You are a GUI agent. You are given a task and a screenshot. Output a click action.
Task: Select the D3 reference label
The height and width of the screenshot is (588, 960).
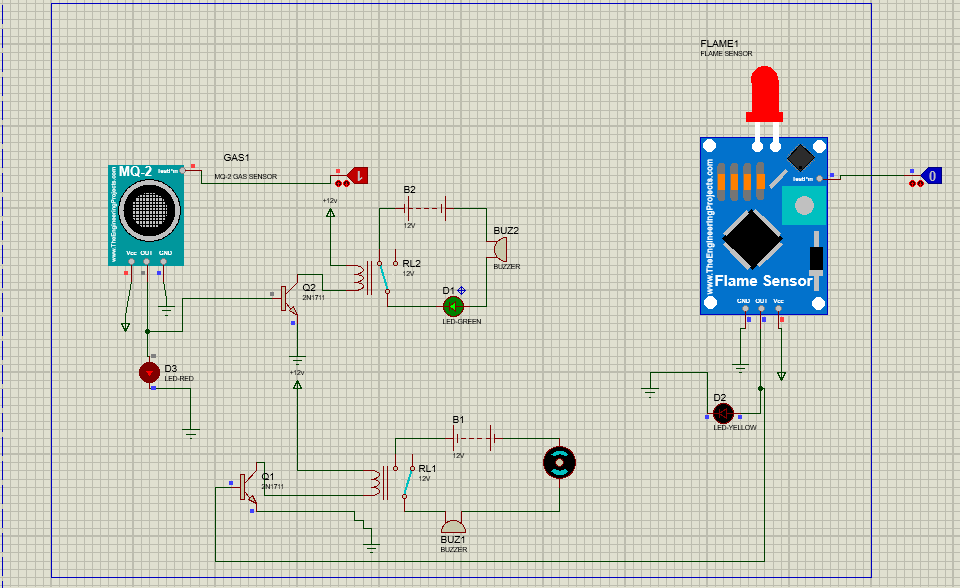[170, 369]
